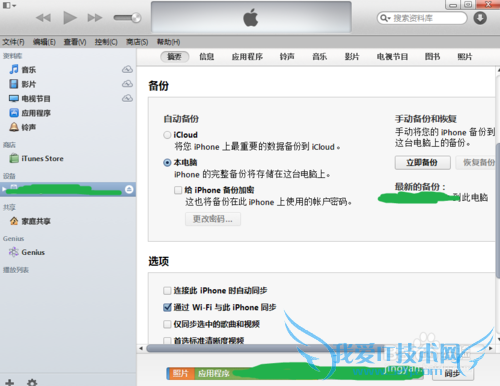
Task: Switch to the device 音乐 tab
Action: point(319,57)
